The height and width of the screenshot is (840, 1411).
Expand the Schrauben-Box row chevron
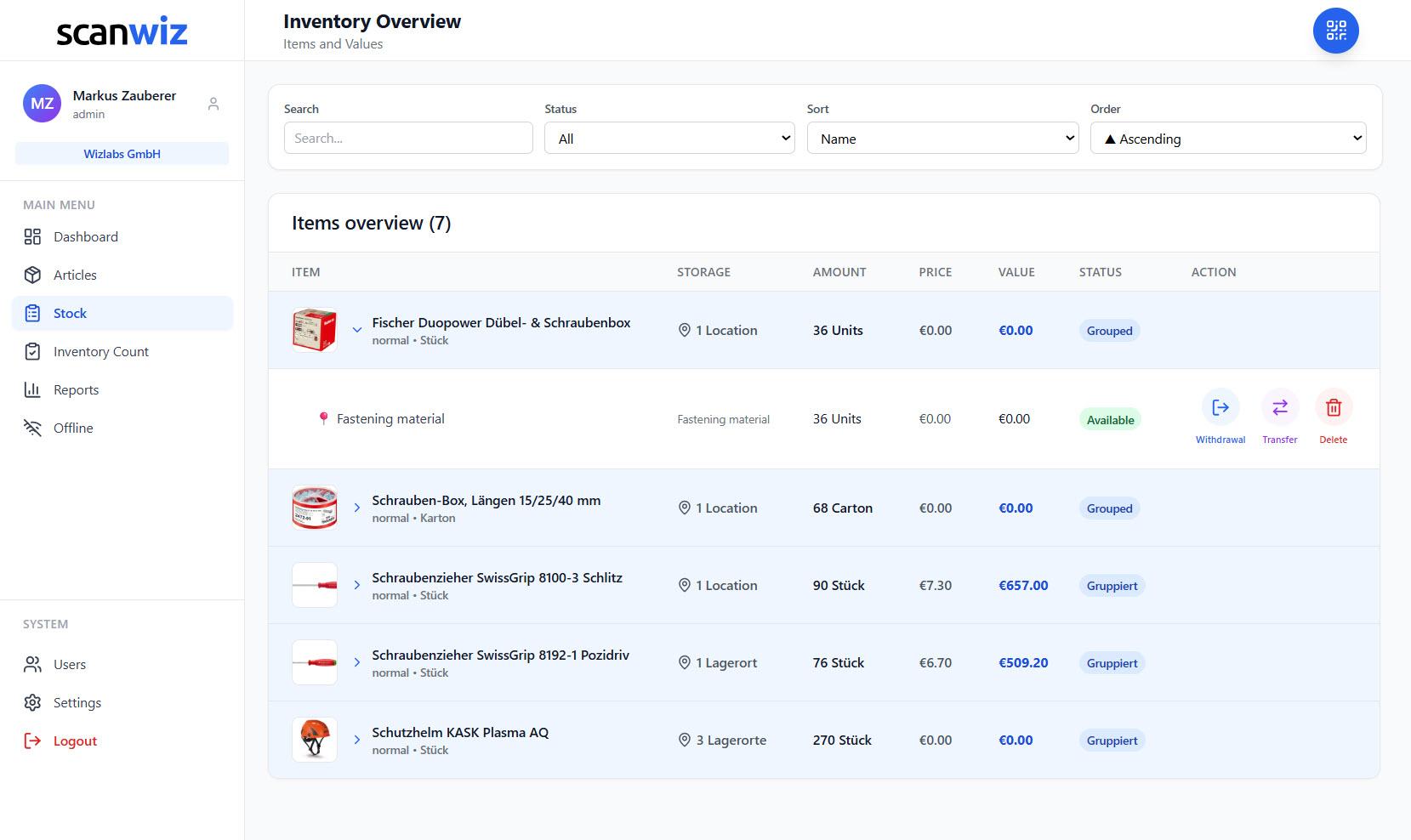click(357, 508)
